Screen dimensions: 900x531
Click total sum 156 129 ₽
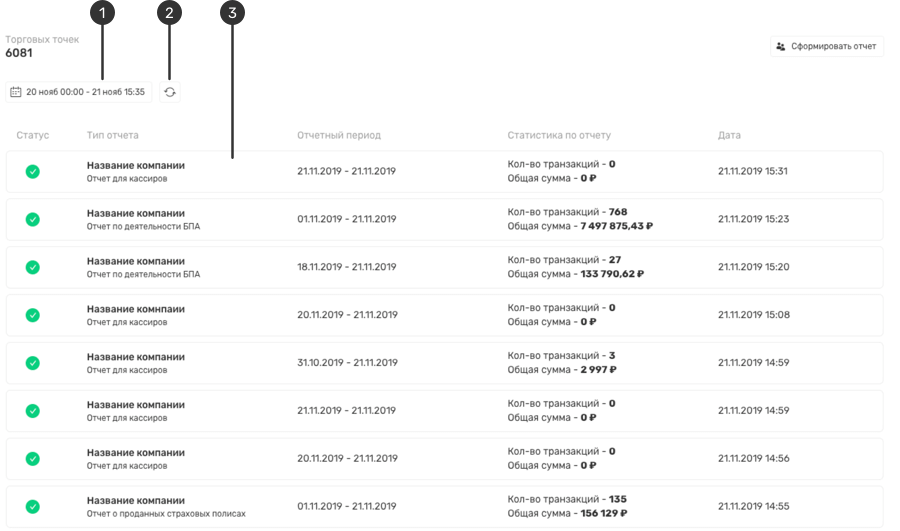[604, 514]
